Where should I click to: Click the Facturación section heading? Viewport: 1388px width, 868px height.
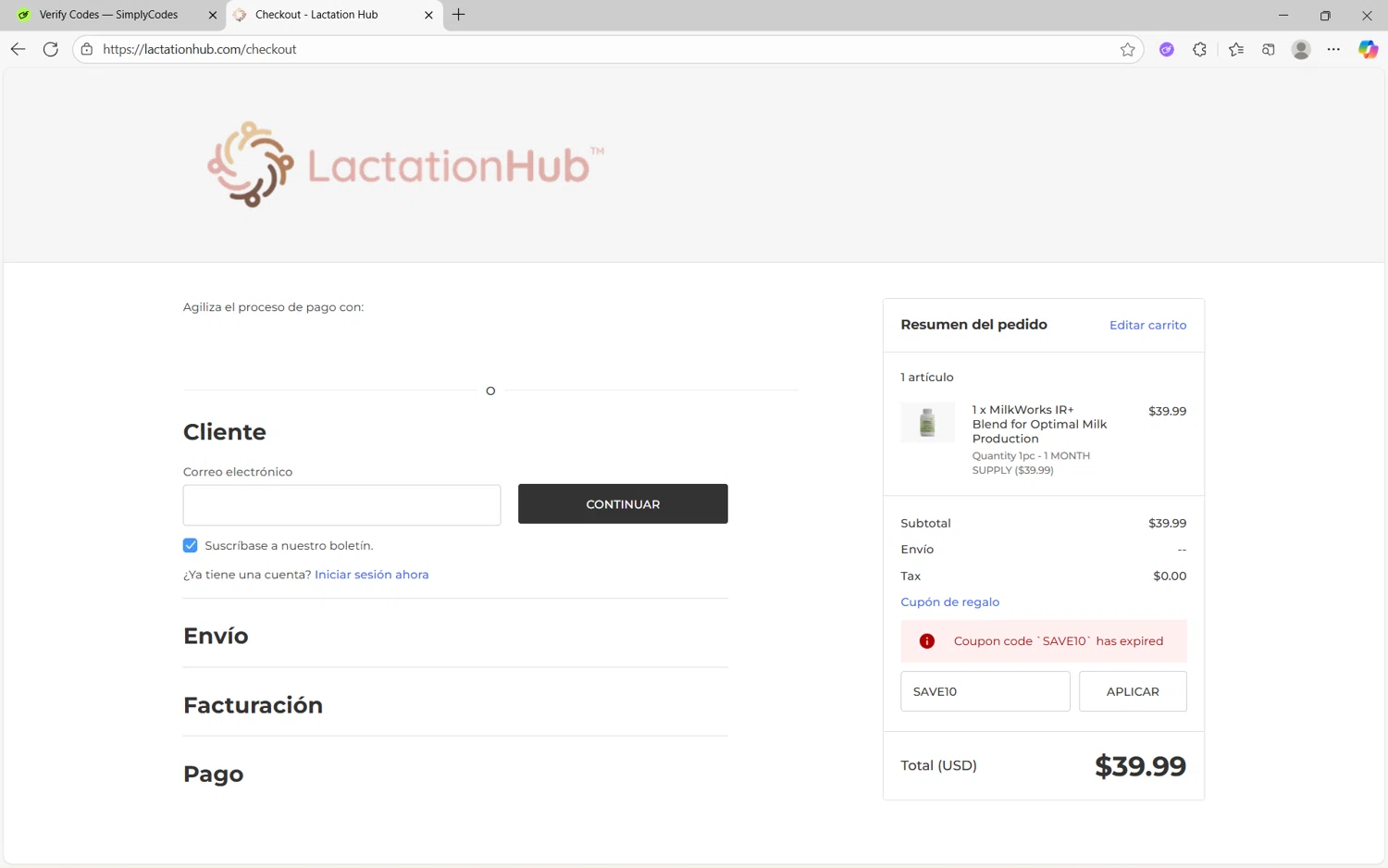(x=253, y=705)
